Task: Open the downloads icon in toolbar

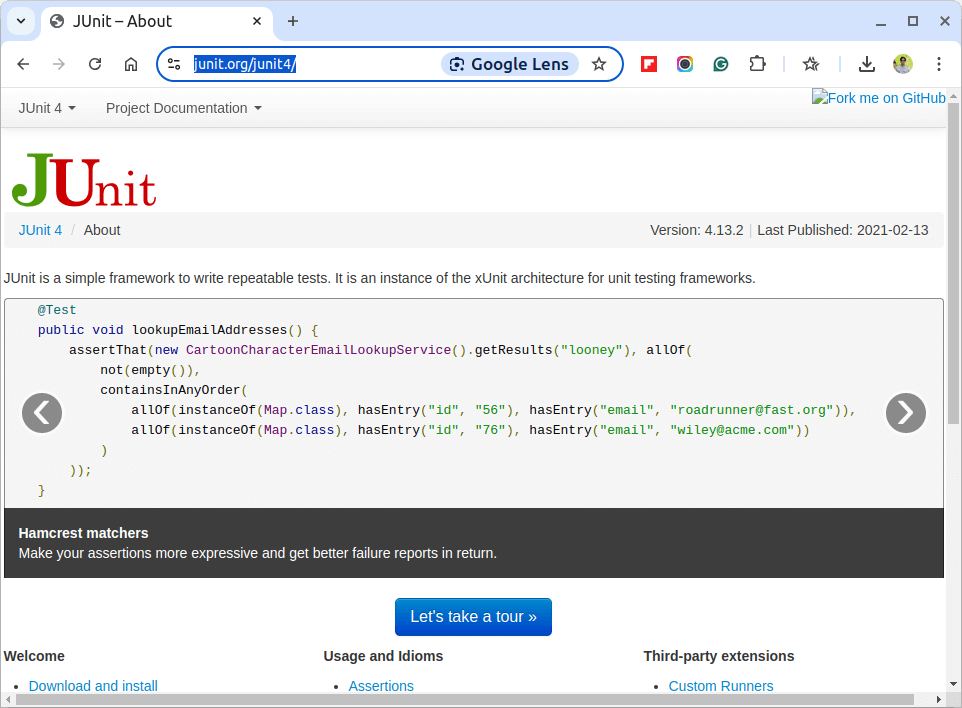Action: point(866,64)
